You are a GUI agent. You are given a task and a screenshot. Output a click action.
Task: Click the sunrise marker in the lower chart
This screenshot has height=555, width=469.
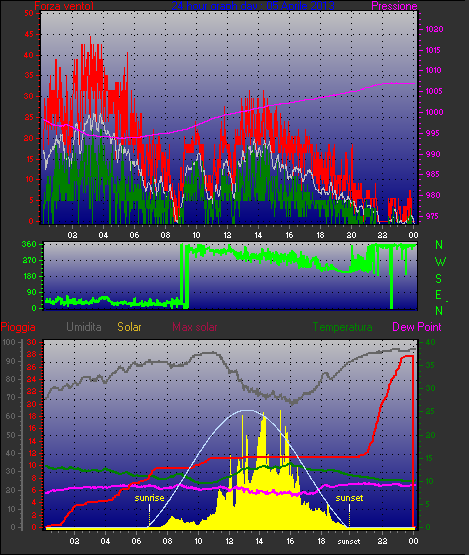tap(149, 498)
